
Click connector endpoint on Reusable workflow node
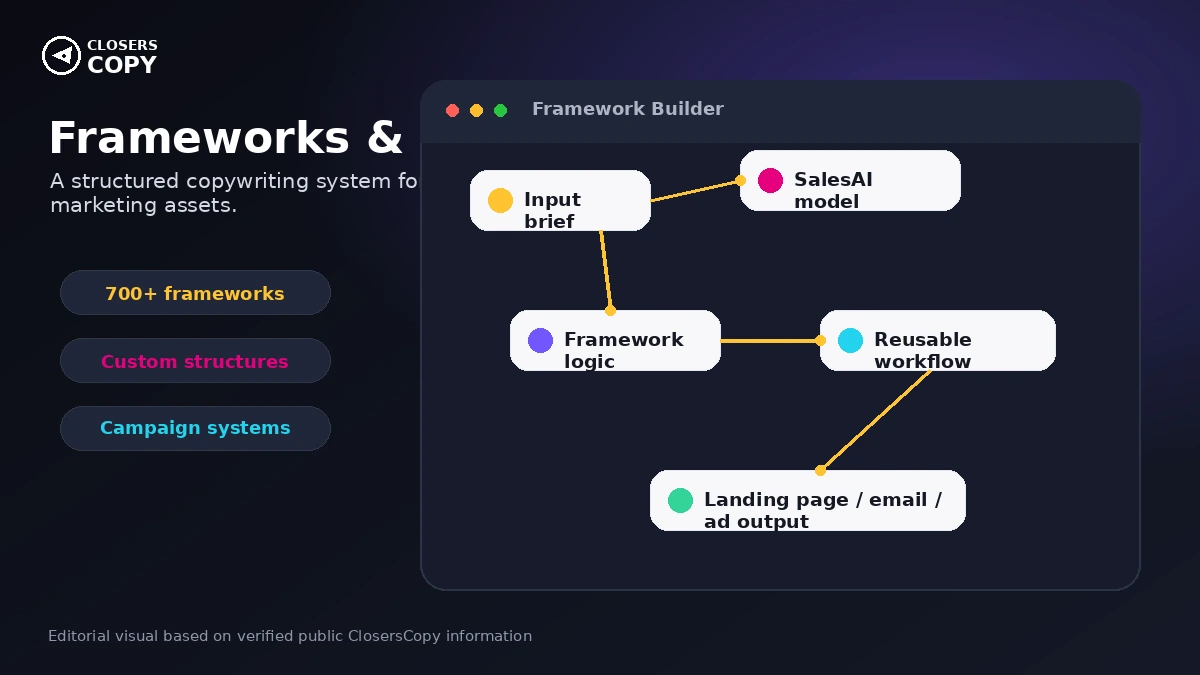820,340
